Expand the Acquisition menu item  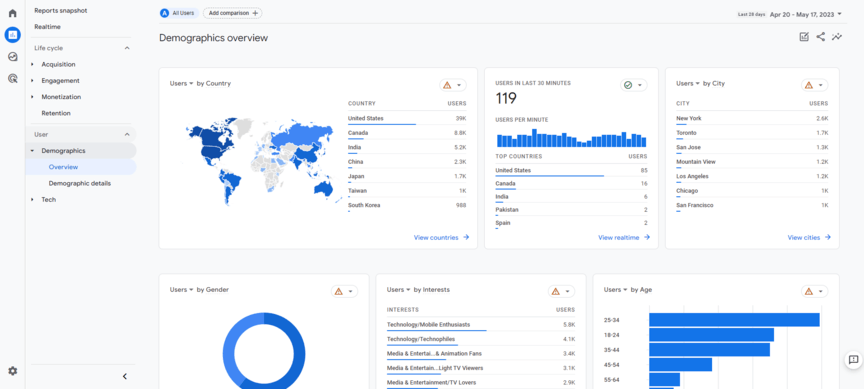tap(58, 64)
